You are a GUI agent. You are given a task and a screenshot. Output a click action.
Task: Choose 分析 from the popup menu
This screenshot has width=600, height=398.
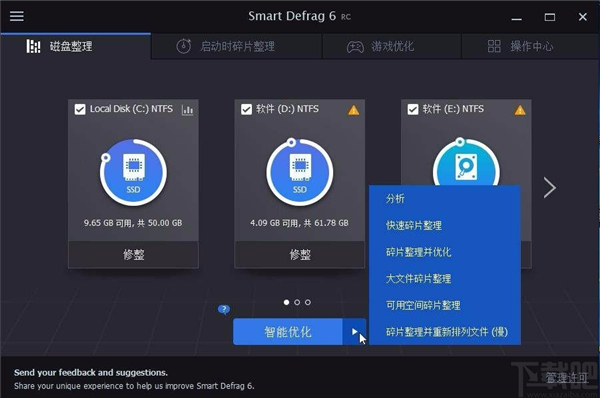pos(445,199)
